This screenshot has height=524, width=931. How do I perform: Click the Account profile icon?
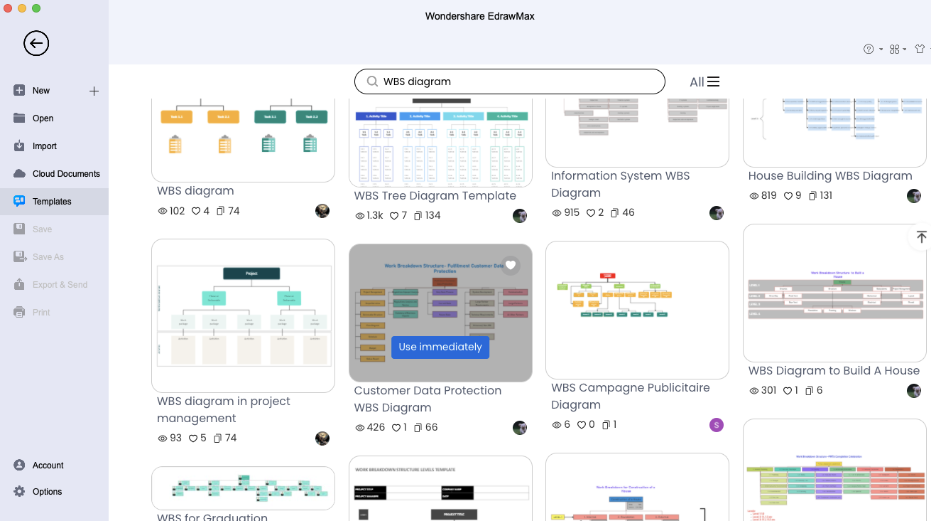tap(19, 465)
